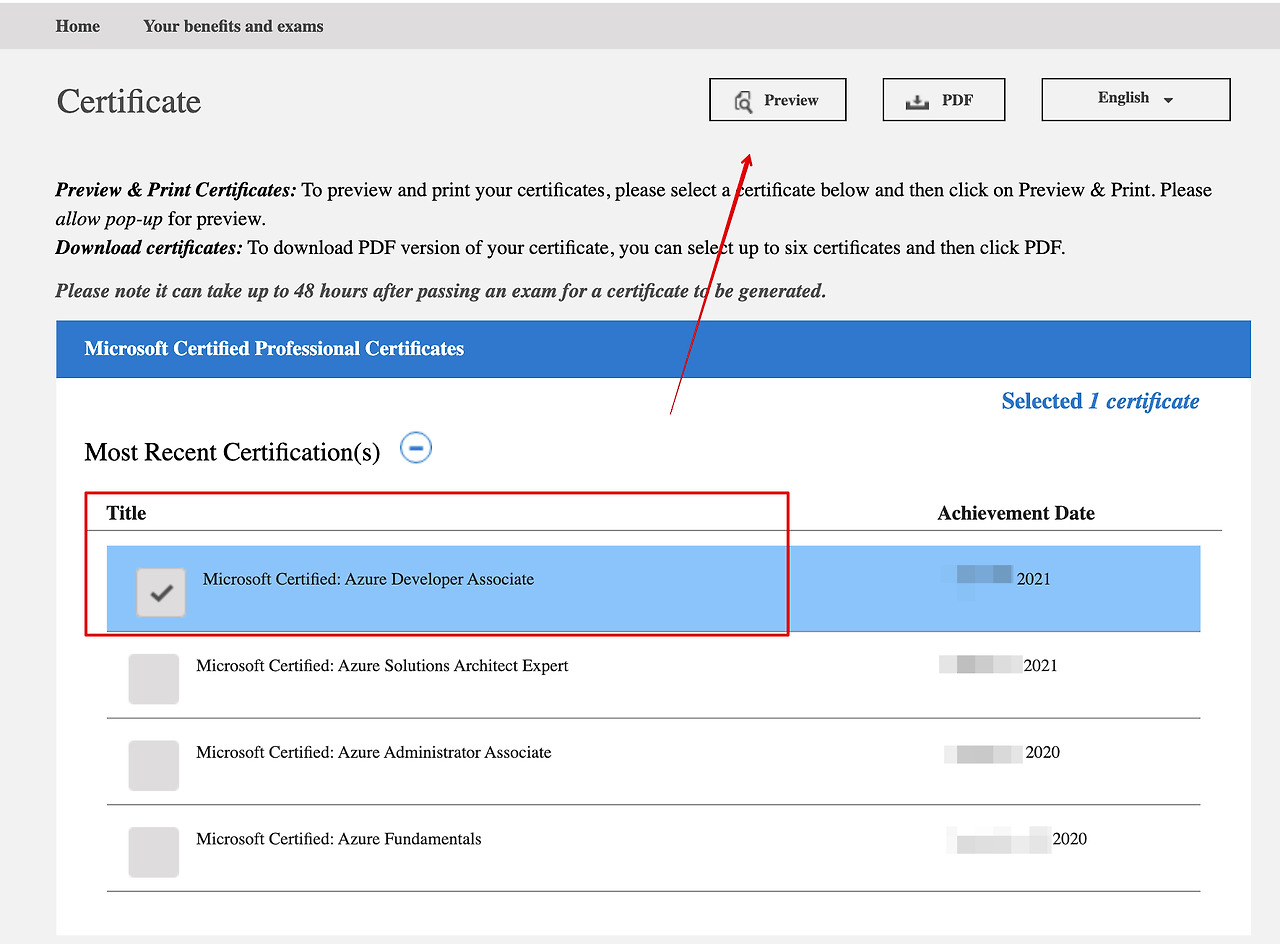This screenshot has height=944, width=1280.
Task: Click the Azure Fundamentals achievement date
Action: [1017, 839]
